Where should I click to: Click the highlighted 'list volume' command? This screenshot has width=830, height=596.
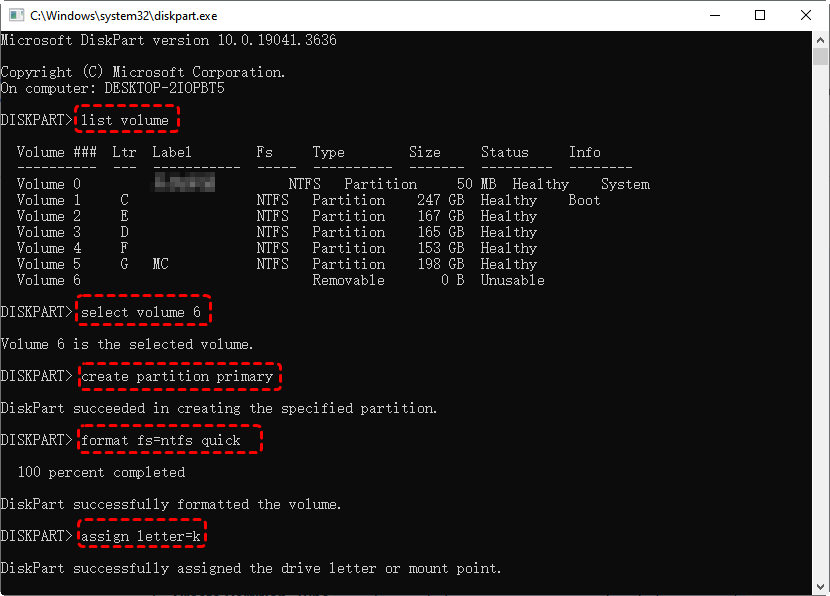(127, 120)
